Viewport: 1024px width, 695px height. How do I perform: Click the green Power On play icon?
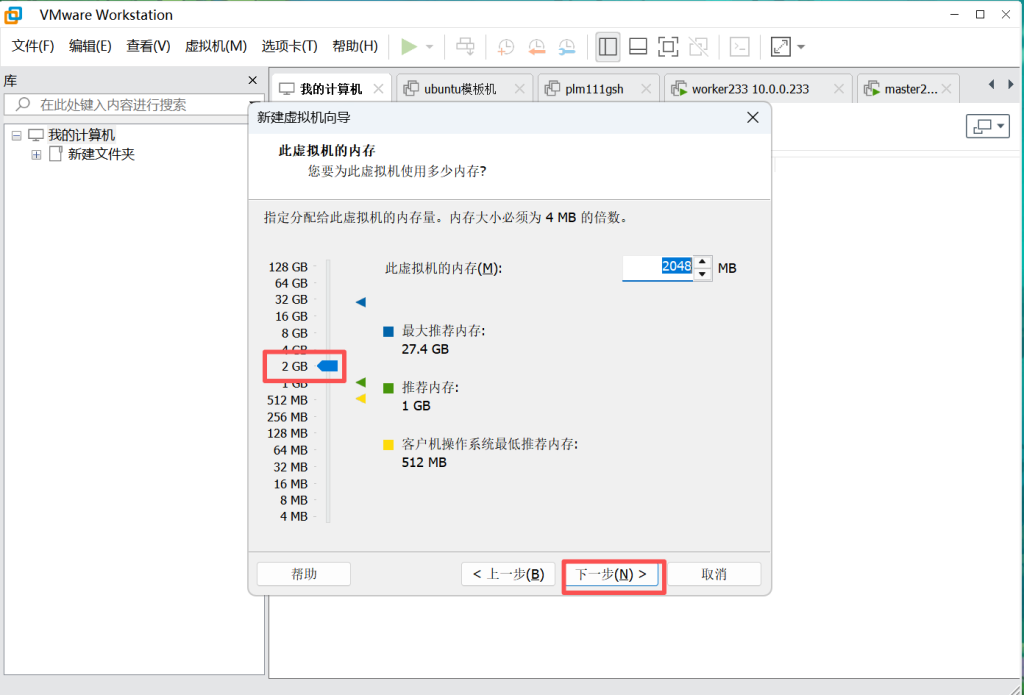tap(408, 47)
